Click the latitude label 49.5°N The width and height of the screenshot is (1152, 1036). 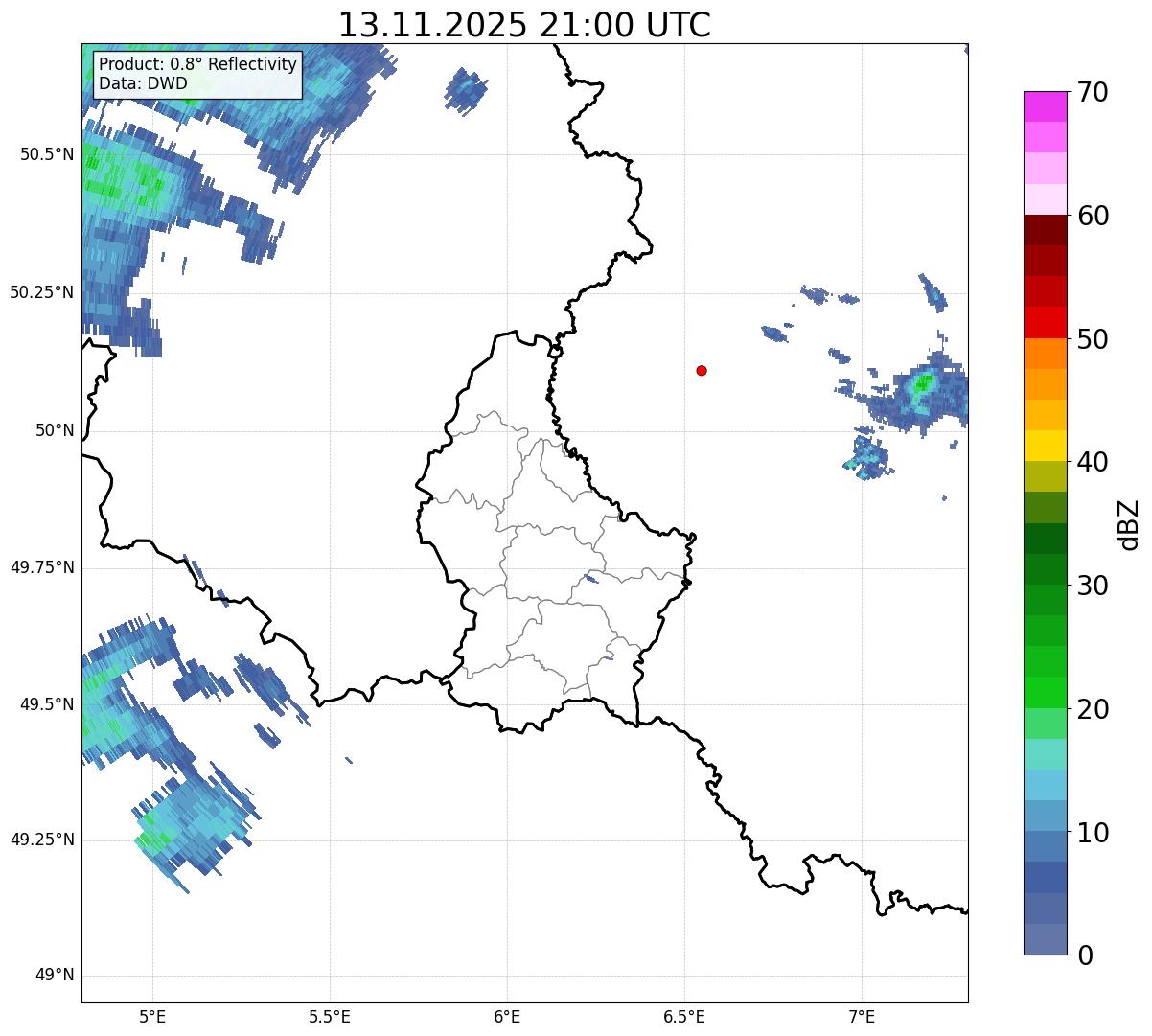tap(47, 704)
